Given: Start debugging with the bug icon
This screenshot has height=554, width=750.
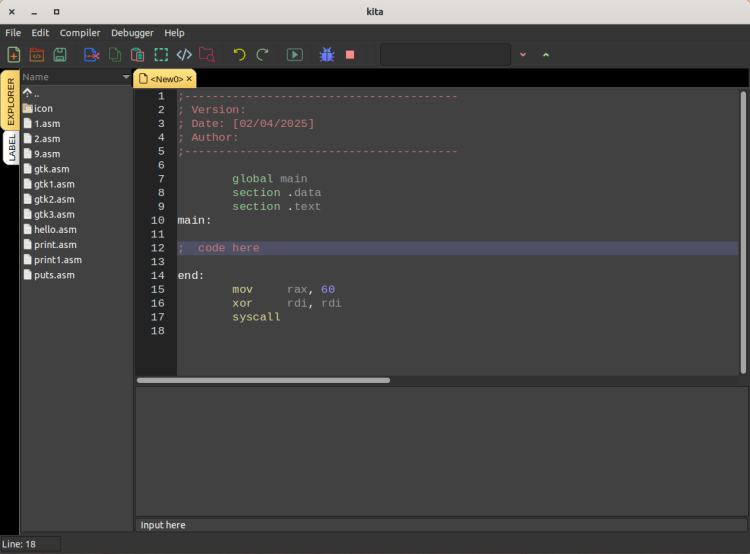Looking at the screenshot, I should [x=326, y=55].
